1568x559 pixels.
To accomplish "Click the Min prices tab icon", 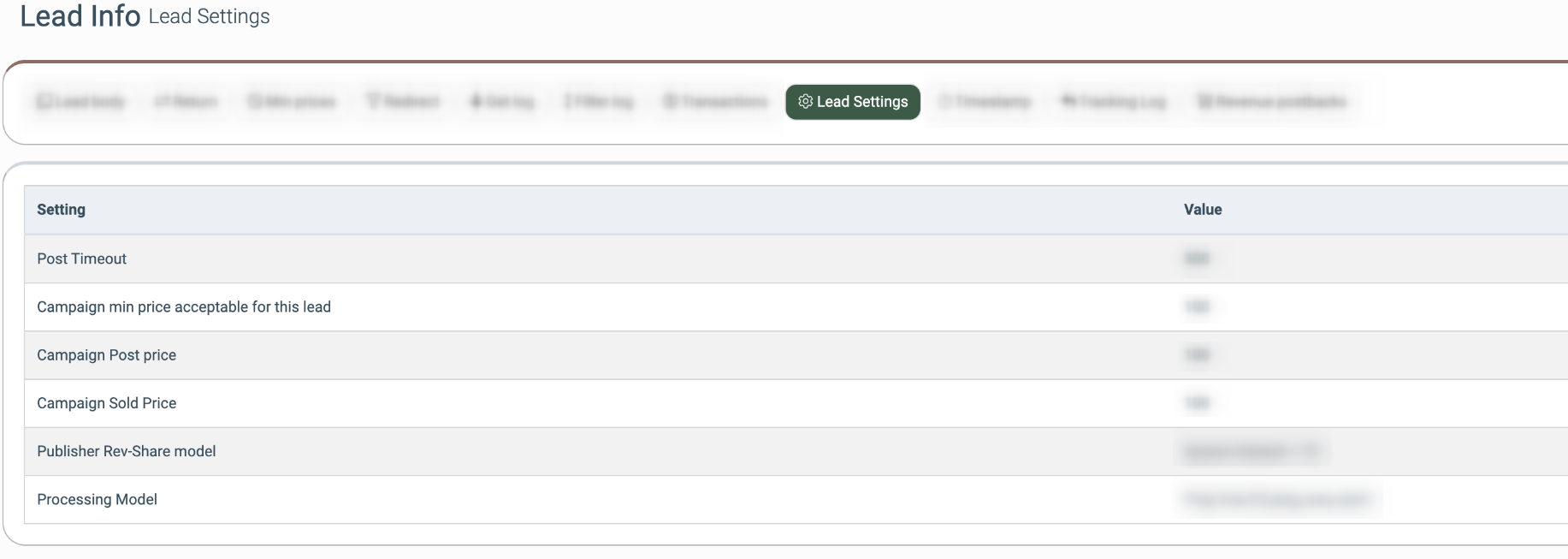I will 255,102.
